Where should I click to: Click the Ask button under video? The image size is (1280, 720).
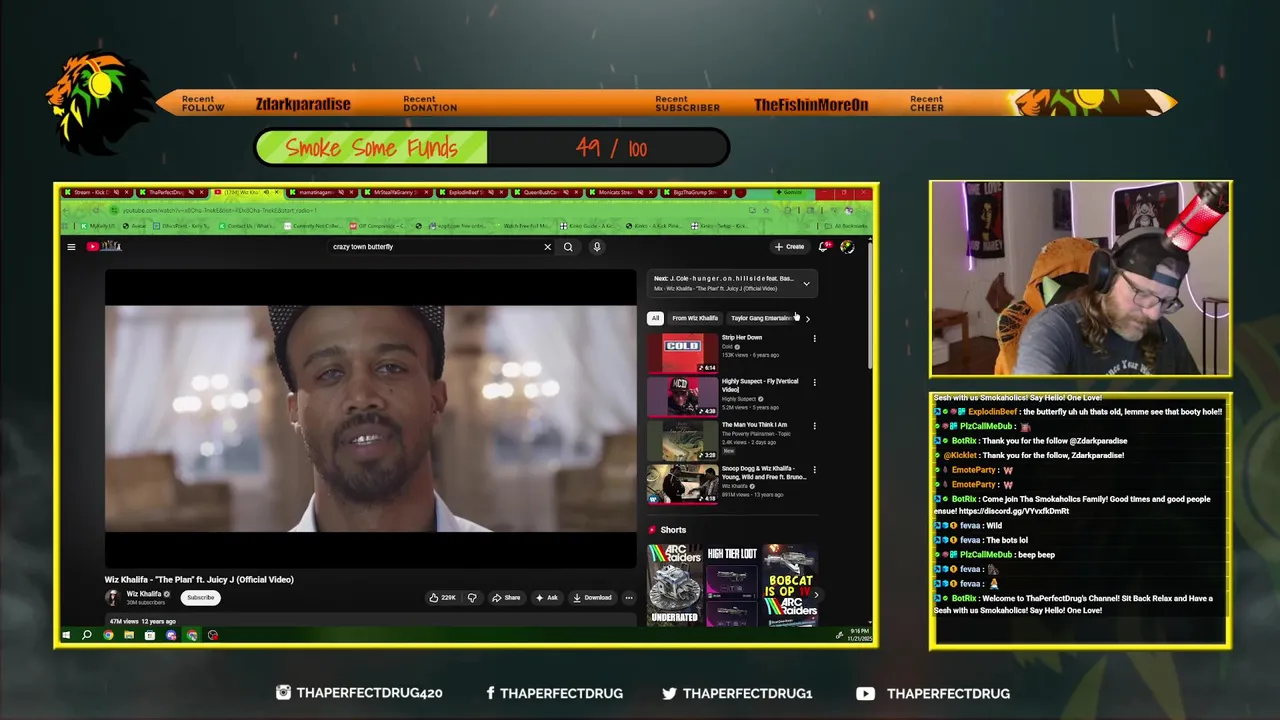coord(546,598)
